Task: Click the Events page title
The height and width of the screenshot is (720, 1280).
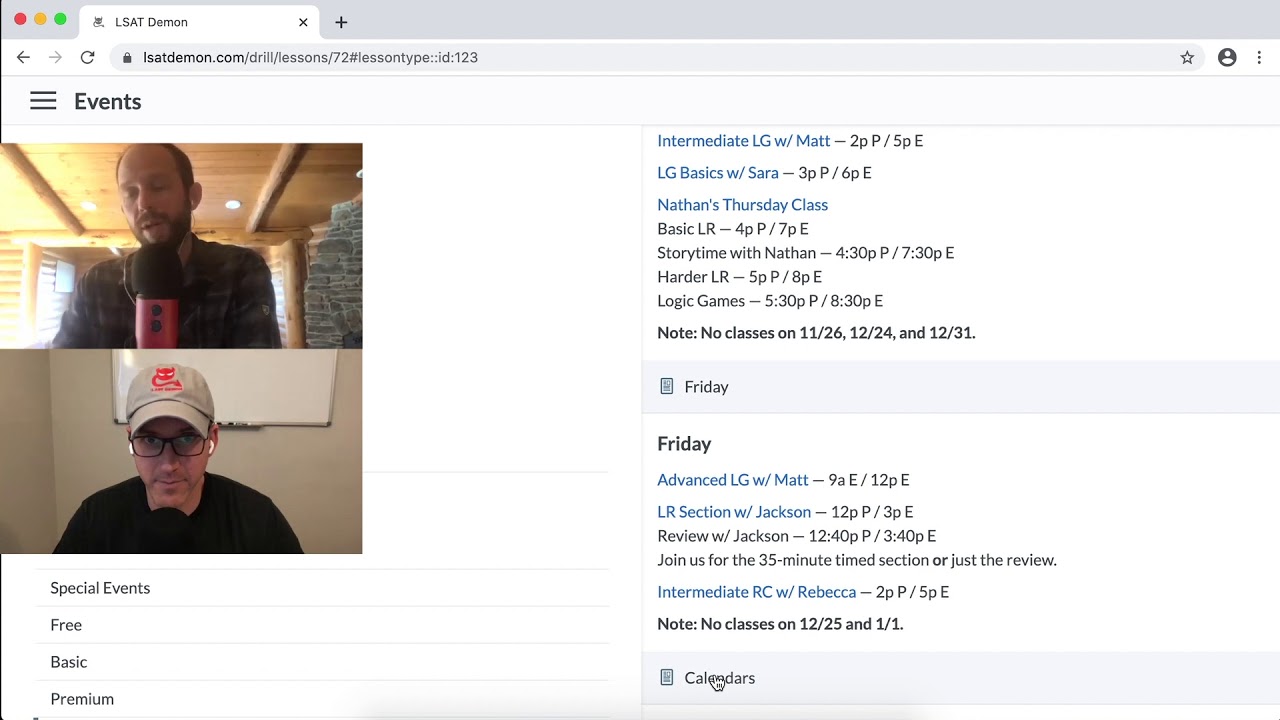Action: coord(107,101)
